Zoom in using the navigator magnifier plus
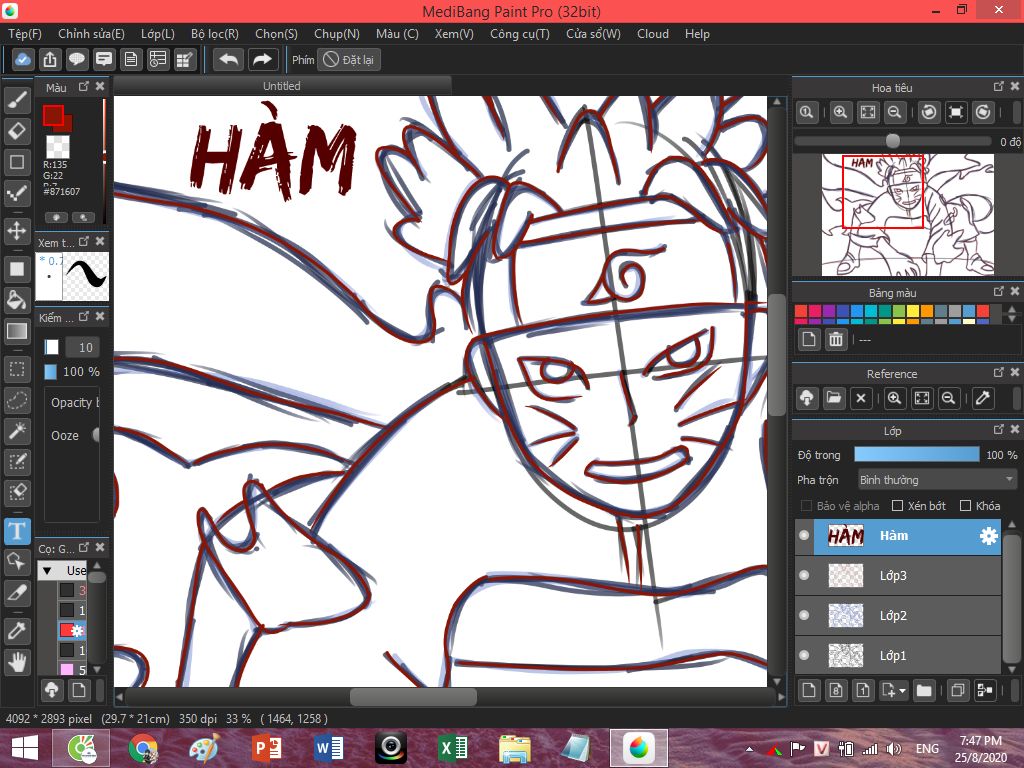This screenshot has width=1024, height=768. tap(840, 112)
